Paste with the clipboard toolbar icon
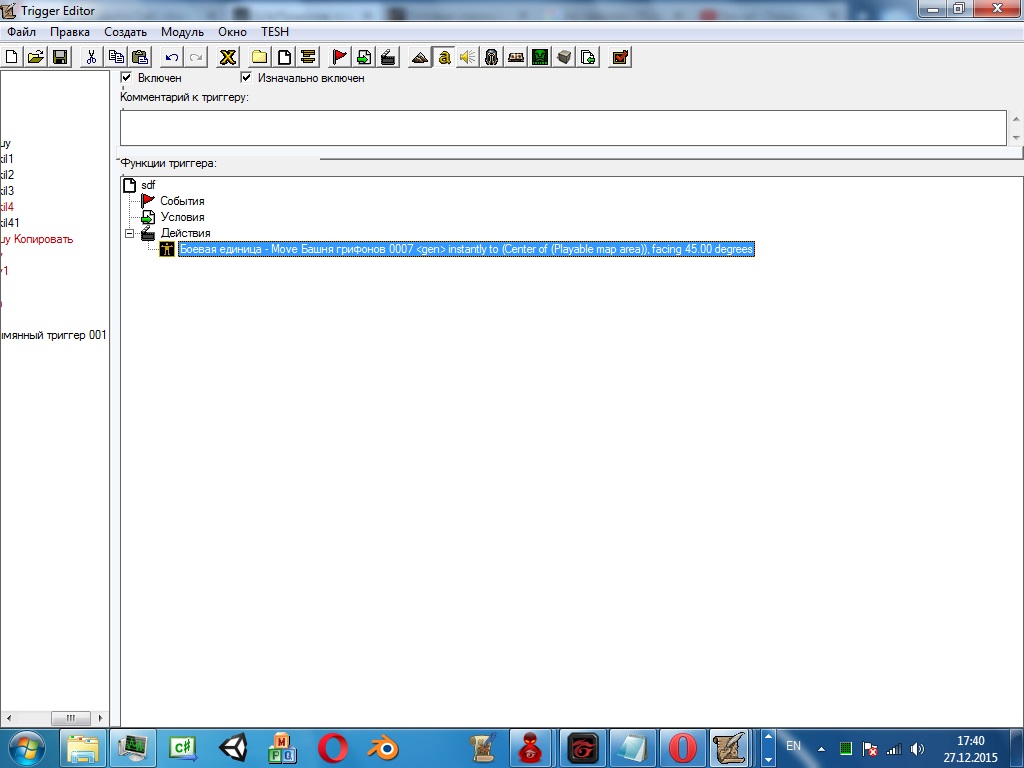The image size is (1024, 768). [140, 57]
